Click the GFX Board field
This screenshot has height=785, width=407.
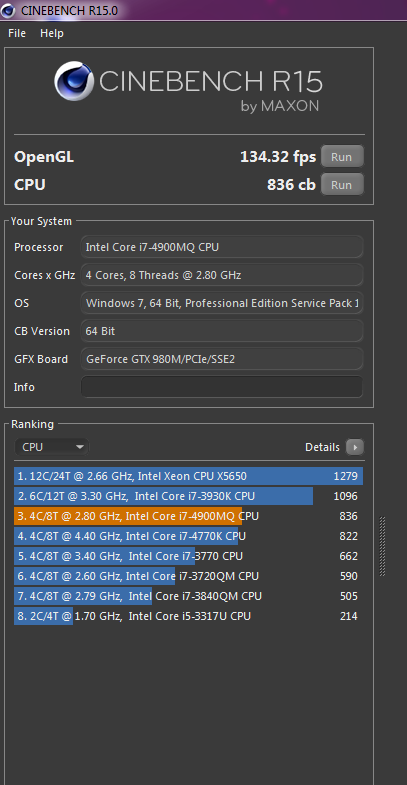pos(222,359)
